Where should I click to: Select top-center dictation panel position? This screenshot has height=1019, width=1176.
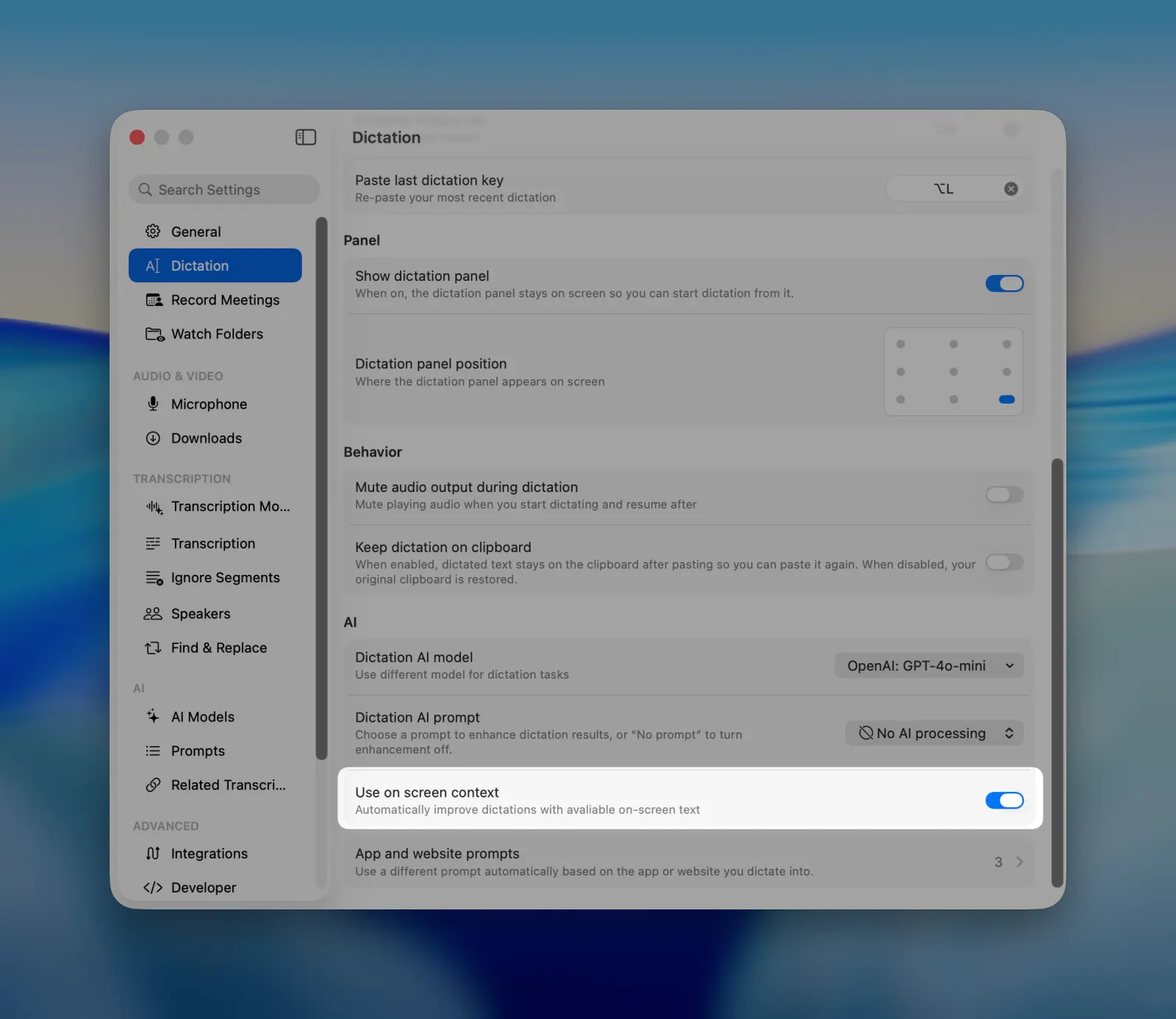953,344
